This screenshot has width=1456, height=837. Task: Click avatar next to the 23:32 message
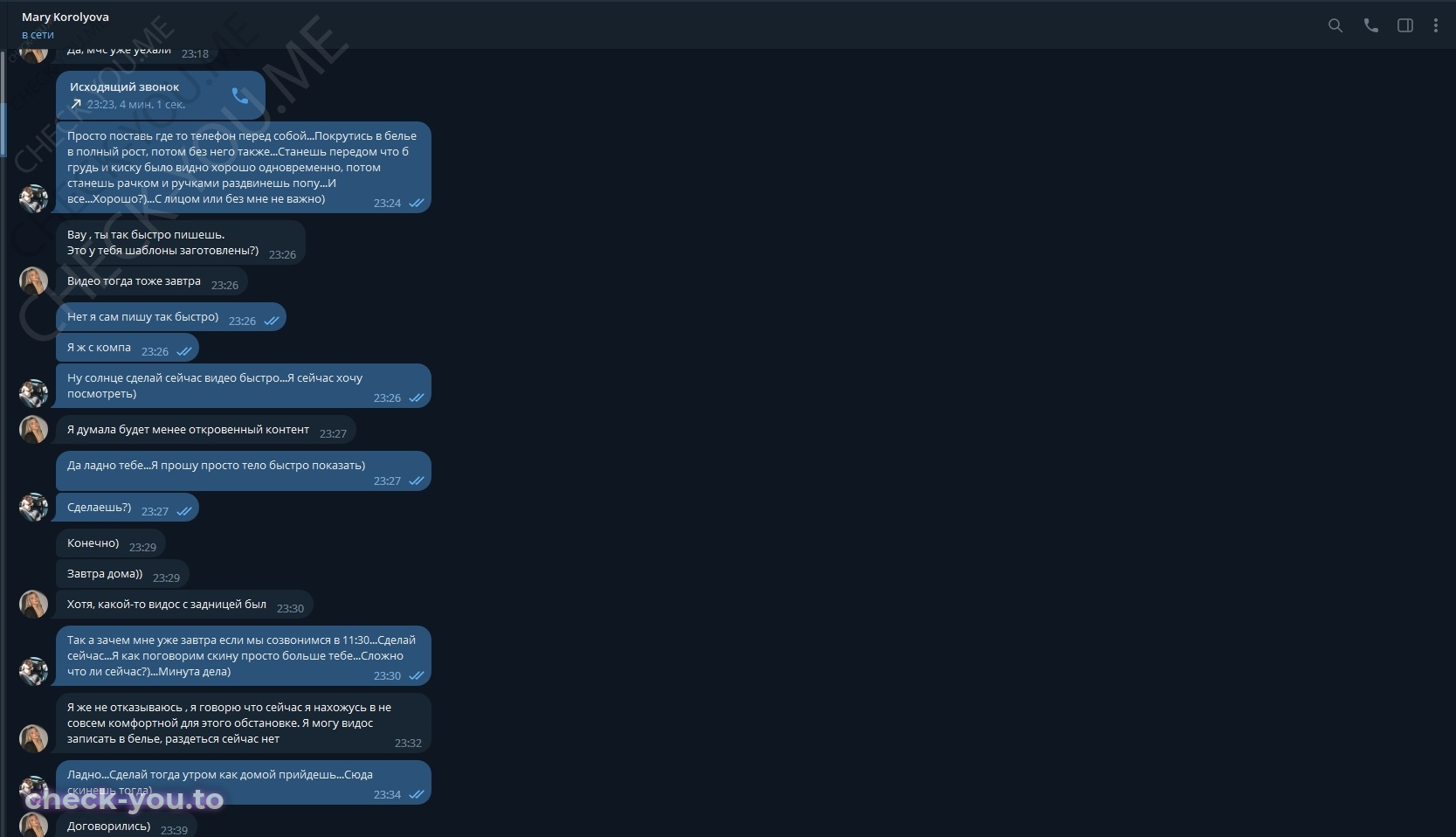click(x=33, y=738)
